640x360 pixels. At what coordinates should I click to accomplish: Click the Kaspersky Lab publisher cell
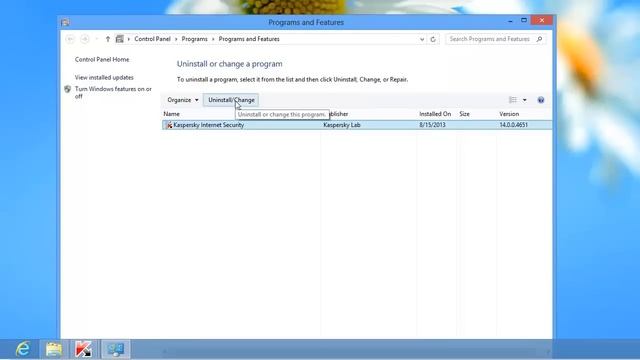coord(342,125)
